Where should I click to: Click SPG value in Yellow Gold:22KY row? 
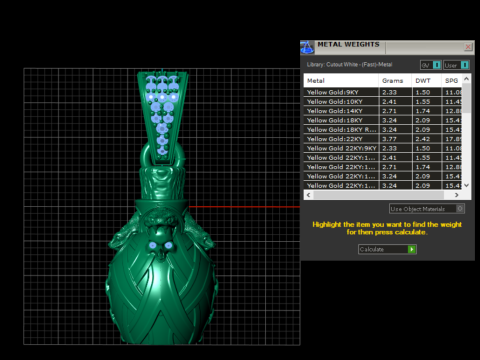pyautogui.click(x=453, y=139)
